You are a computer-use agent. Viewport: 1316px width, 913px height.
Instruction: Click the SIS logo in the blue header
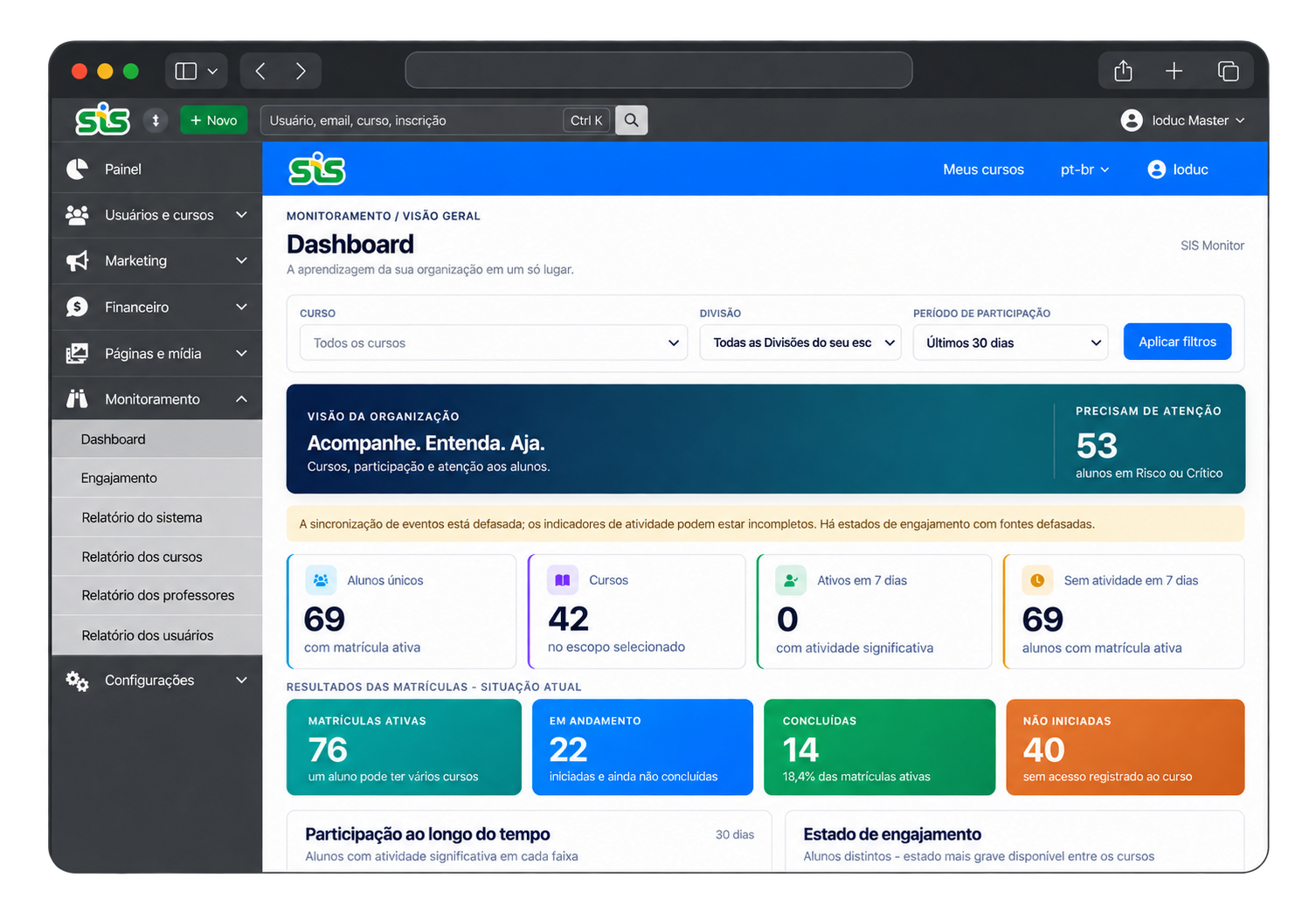click(x=317, y=169)
